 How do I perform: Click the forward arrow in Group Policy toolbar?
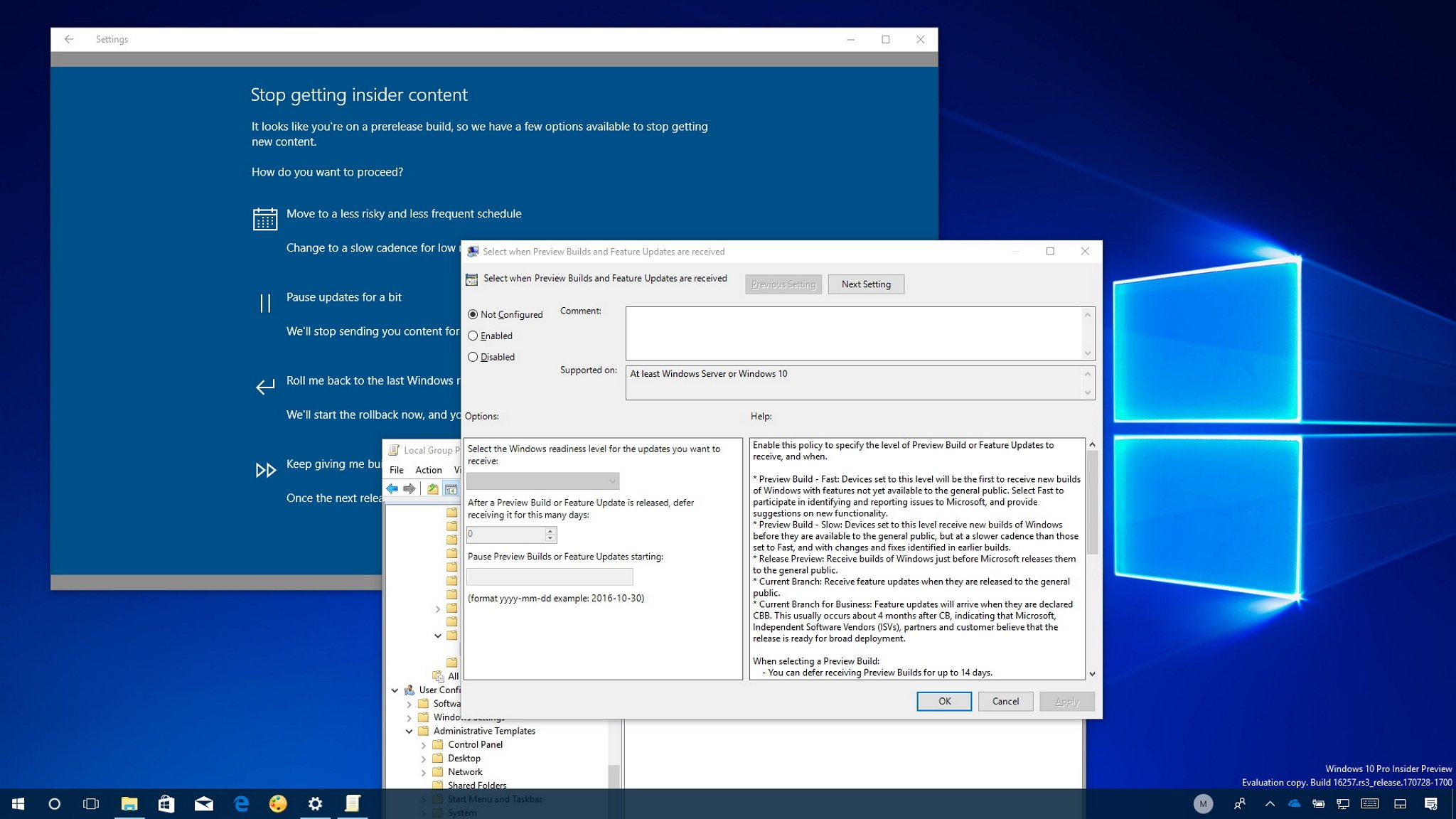pyautogui.click(x=409, y=488)
